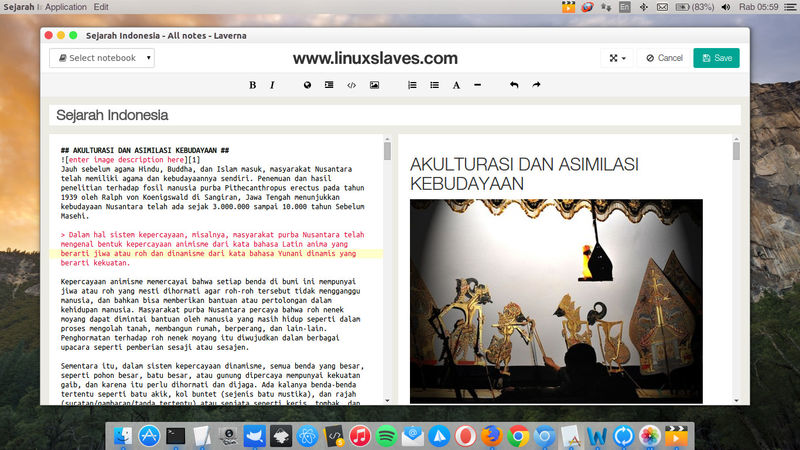800x450 pixels.
Task: Click the markdown heading line AKULTURASI DAN ASIMILASI
Action: (x=145, y=151)
